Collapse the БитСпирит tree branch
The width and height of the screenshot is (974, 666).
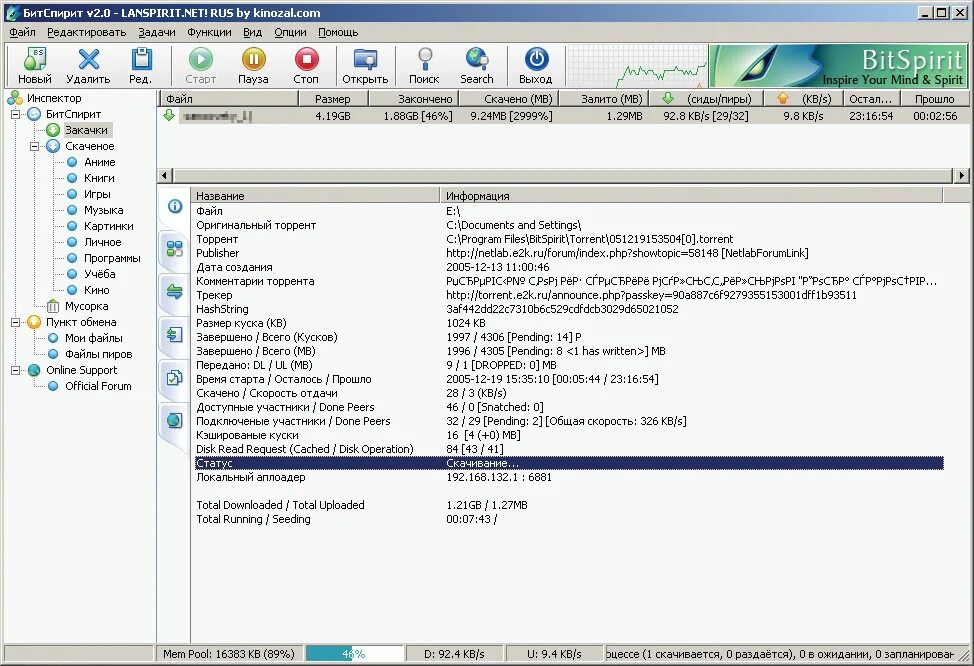click(x=16, y=114)
